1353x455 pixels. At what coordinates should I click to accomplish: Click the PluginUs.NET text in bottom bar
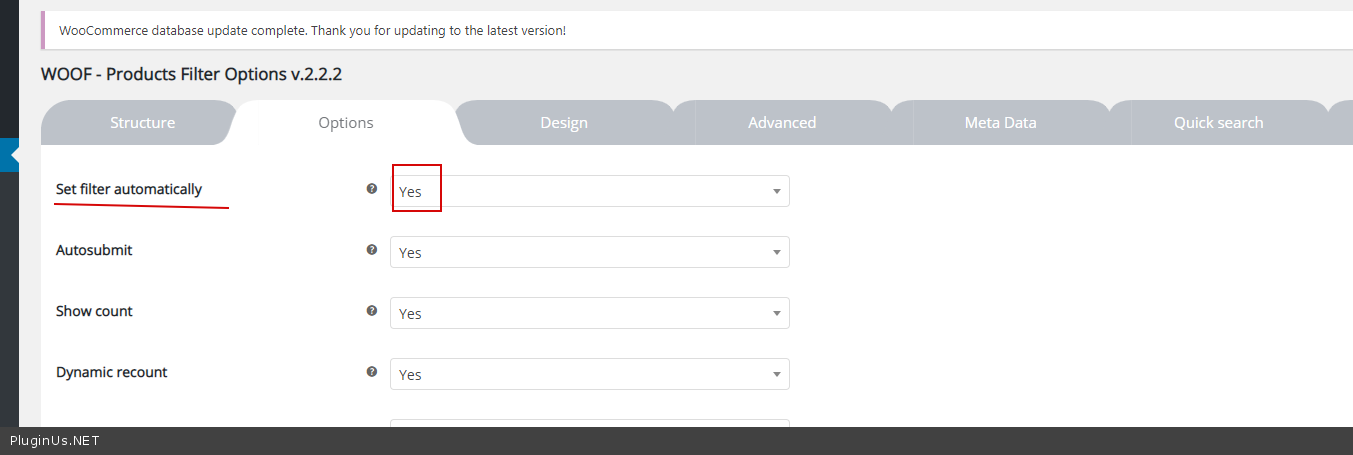pyautogui.click(x=55, y=441)
